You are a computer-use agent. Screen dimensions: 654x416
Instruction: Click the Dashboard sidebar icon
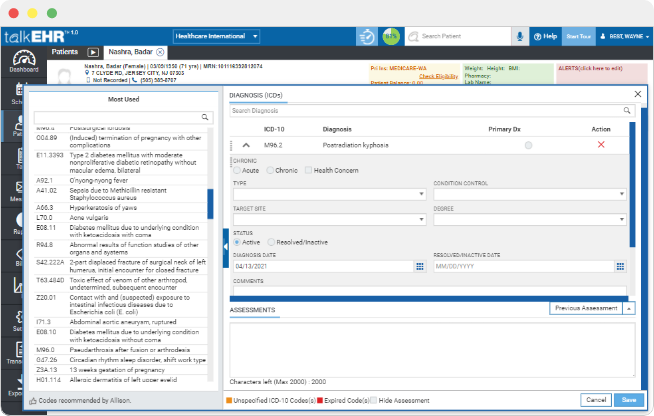click(24, 62)
